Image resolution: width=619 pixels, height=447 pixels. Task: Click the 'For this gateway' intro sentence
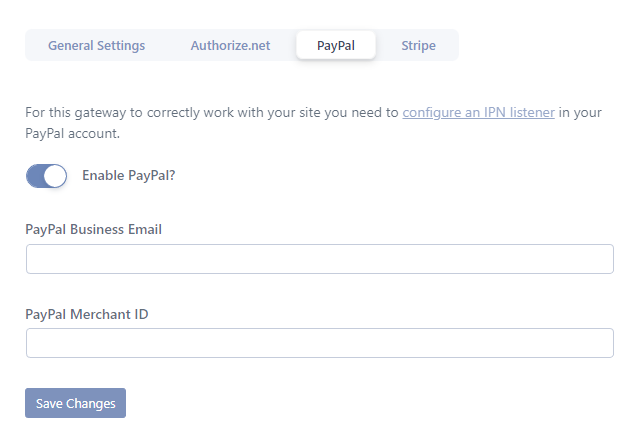pos(313,123)
